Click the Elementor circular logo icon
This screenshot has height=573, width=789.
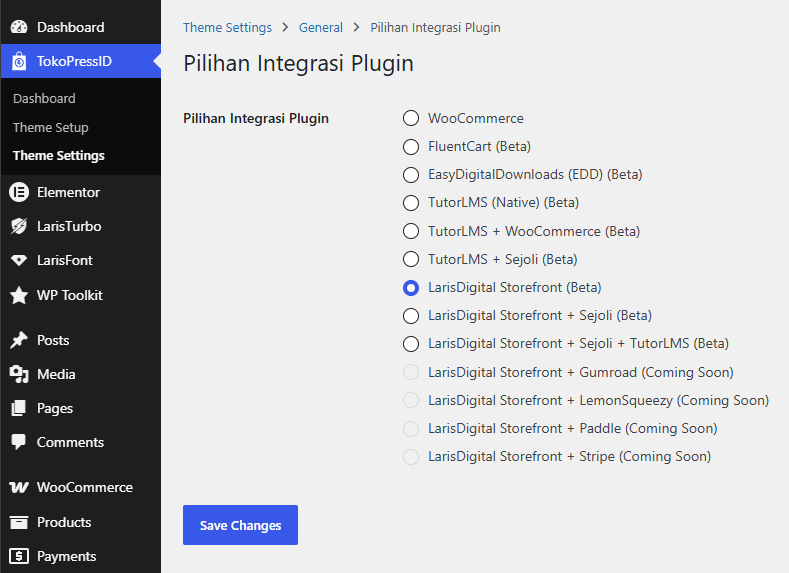click(x=19, y=192)
